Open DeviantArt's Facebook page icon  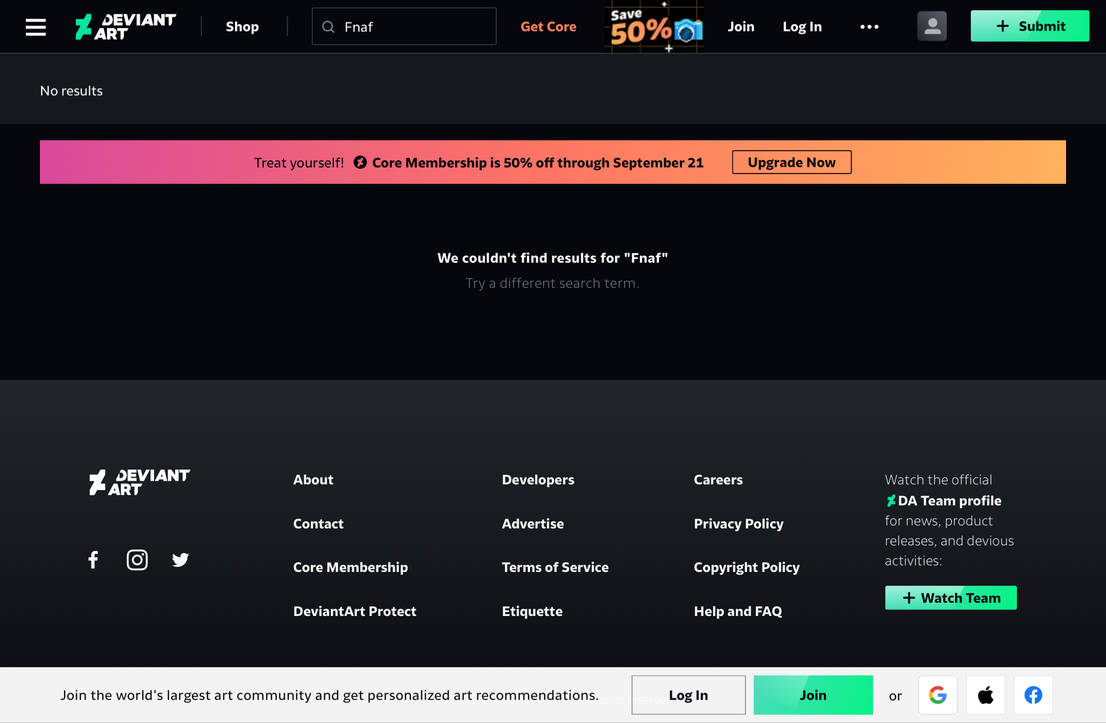point(93,559)
